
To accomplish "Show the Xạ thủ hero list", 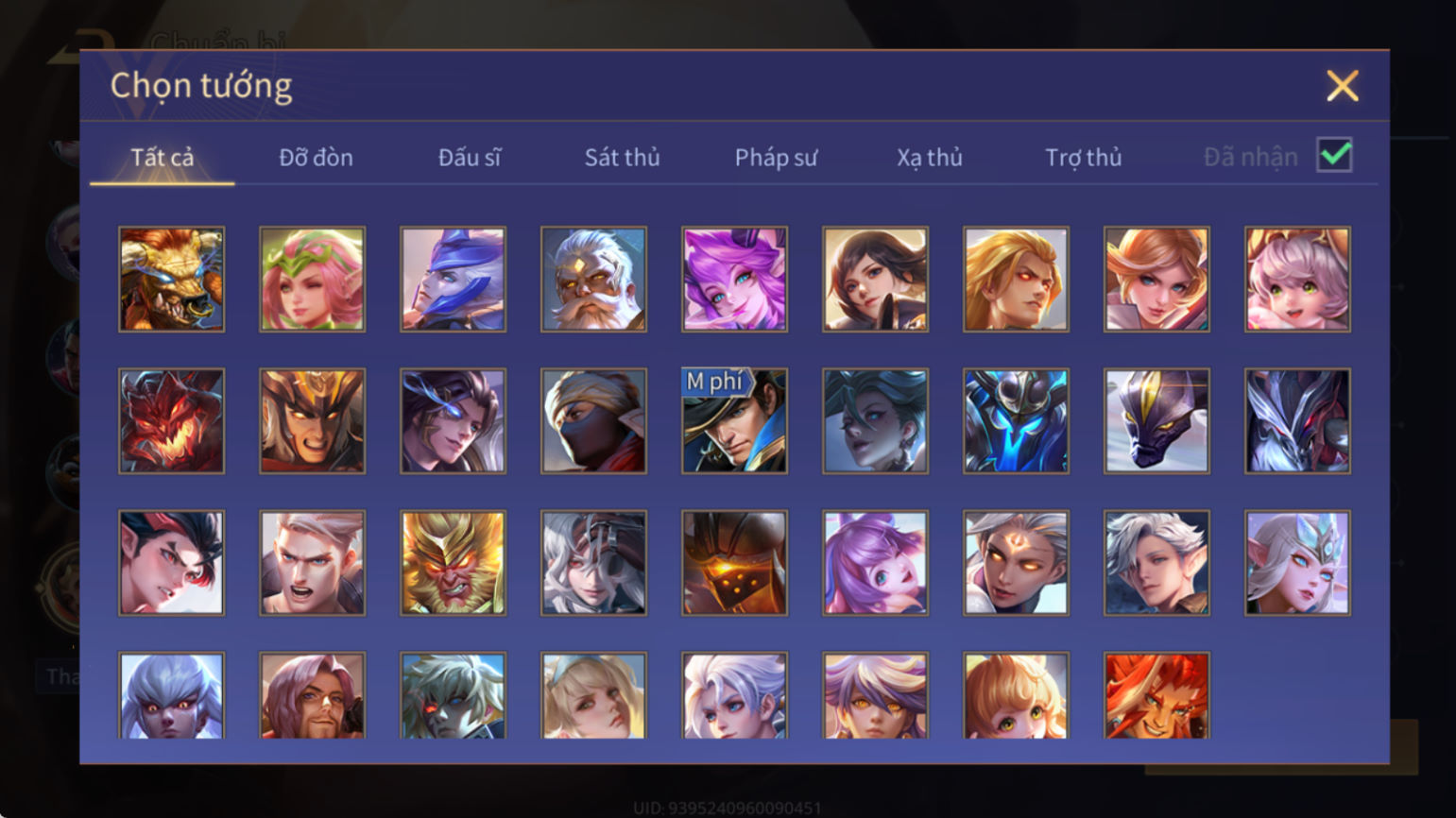I will pos(930,158).
